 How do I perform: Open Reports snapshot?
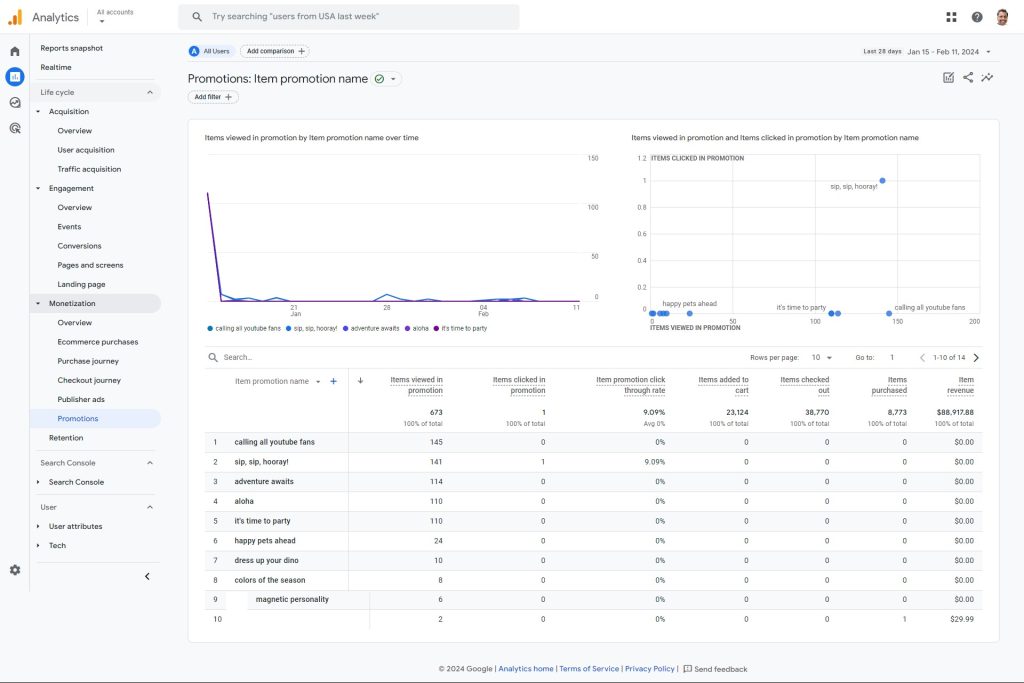(71, 48)
